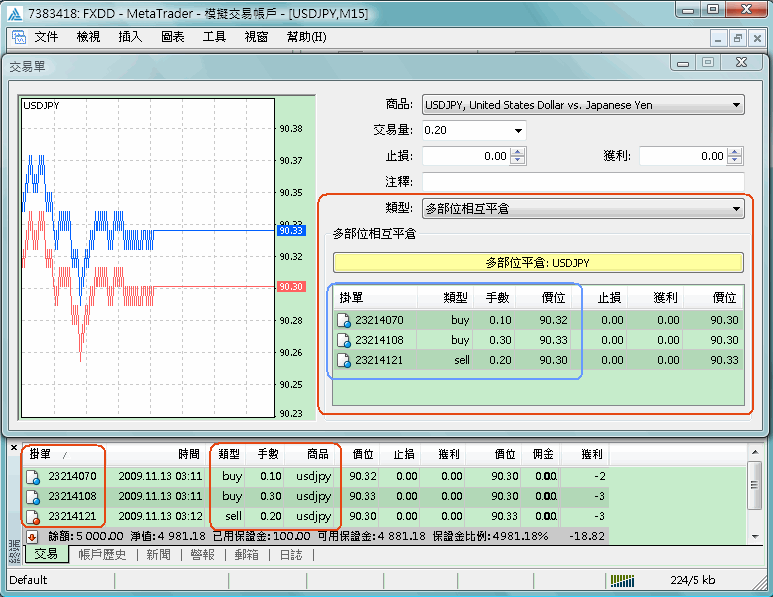
Task: Click the connection status bars icon
Action: pos(622,581)
